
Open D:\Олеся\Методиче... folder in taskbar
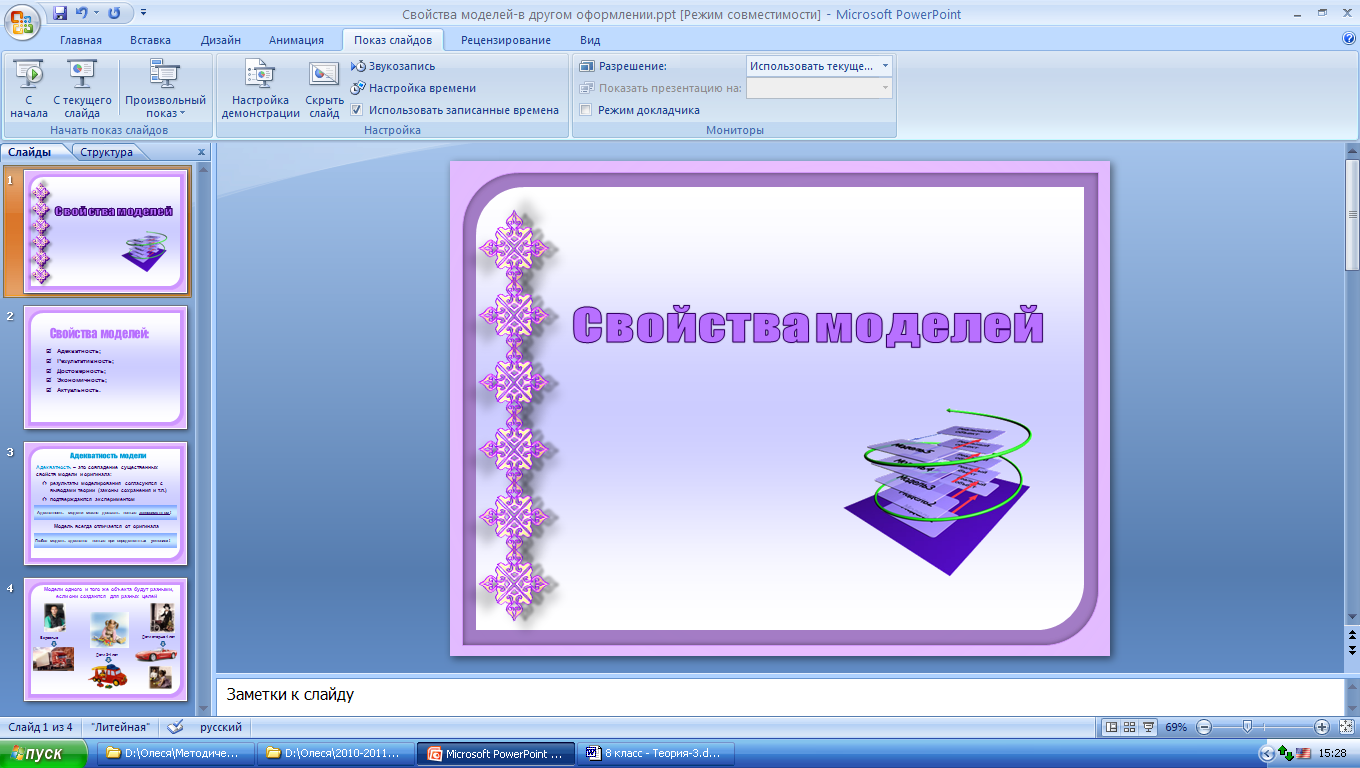point(176,754)
